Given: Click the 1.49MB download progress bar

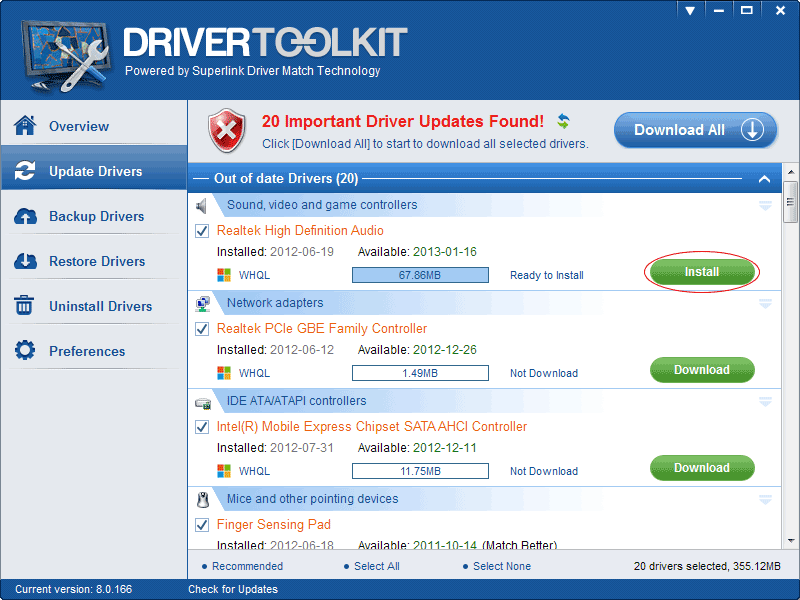Looking at the screenshot, I should 420,373.
